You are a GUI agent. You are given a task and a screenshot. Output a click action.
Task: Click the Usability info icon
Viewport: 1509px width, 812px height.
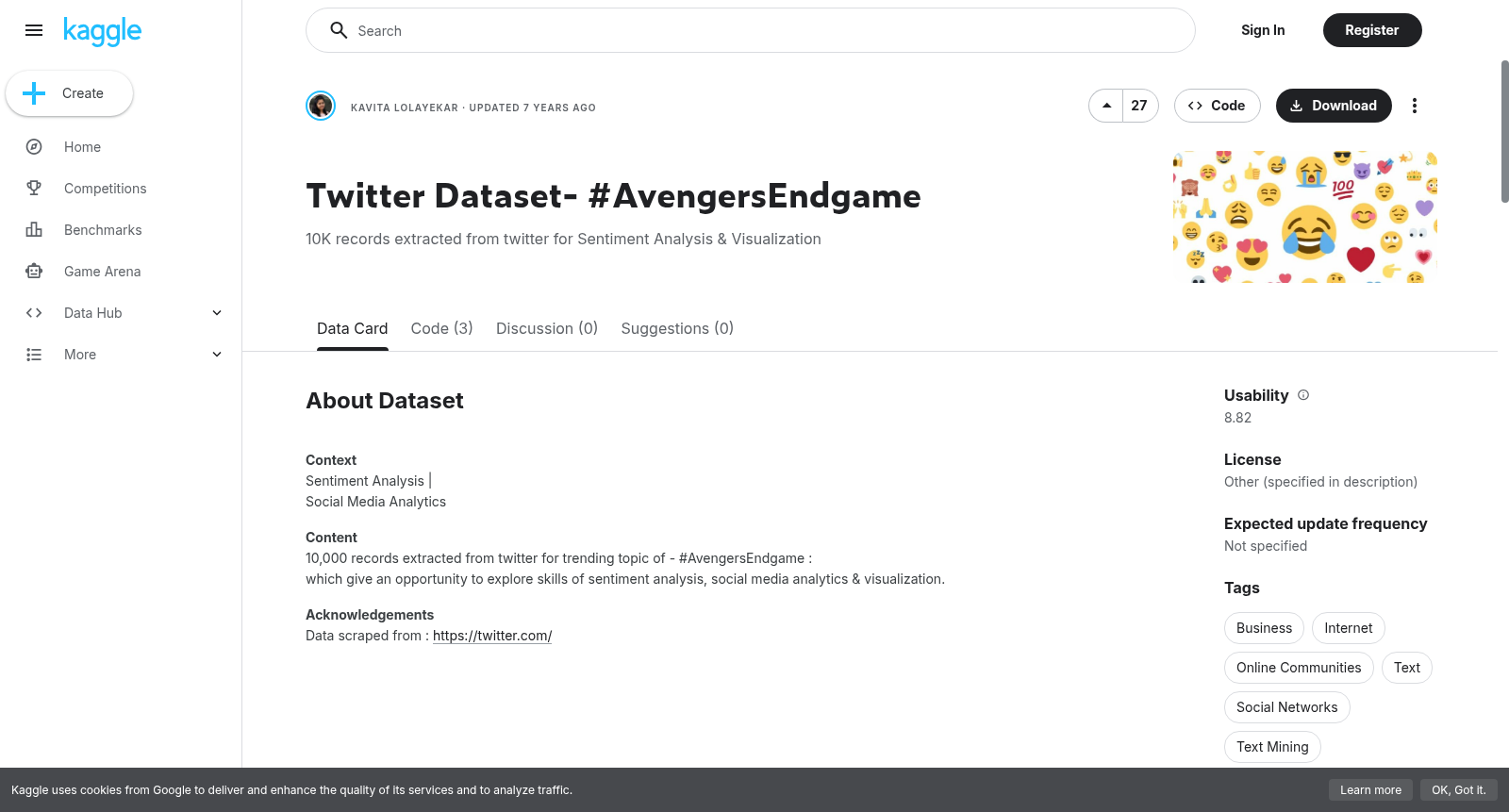tap(1303, 395)
